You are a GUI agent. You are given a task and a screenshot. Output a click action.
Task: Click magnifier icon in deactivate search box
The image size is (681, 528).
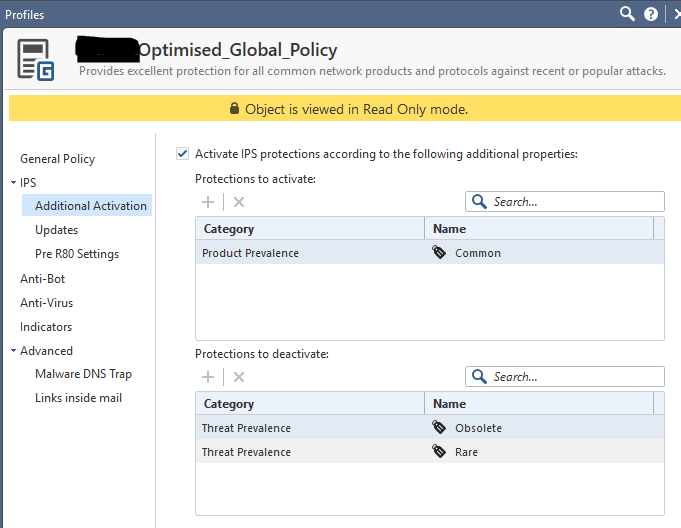479,376
